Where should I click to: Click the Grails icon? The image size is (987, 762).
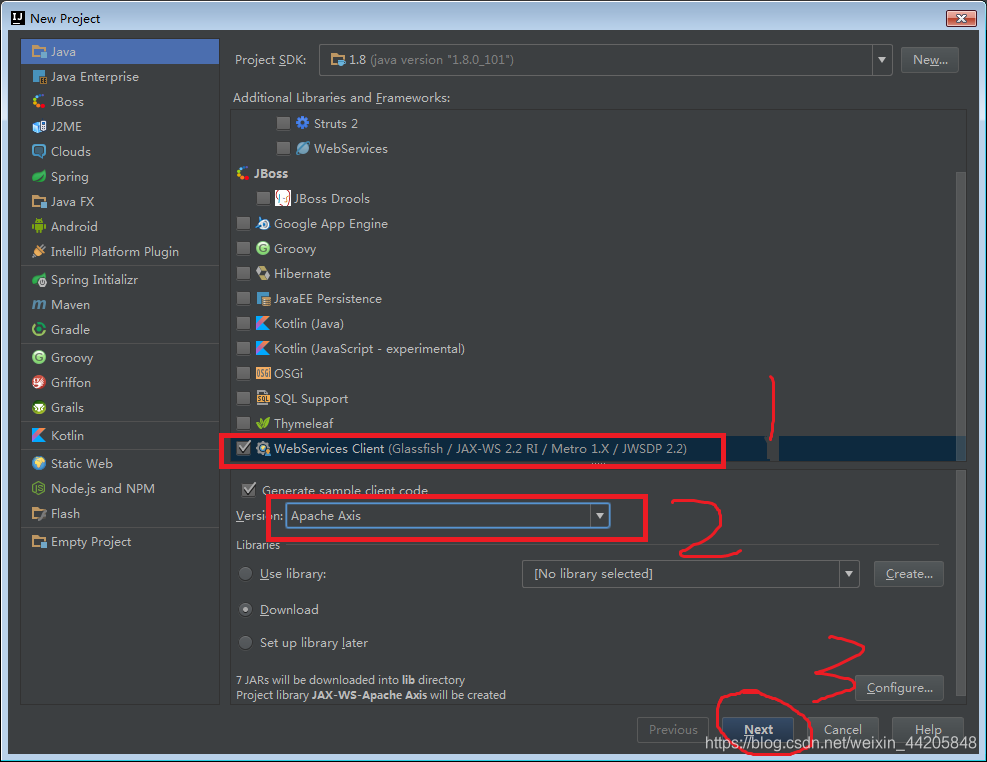pos(39,408)
